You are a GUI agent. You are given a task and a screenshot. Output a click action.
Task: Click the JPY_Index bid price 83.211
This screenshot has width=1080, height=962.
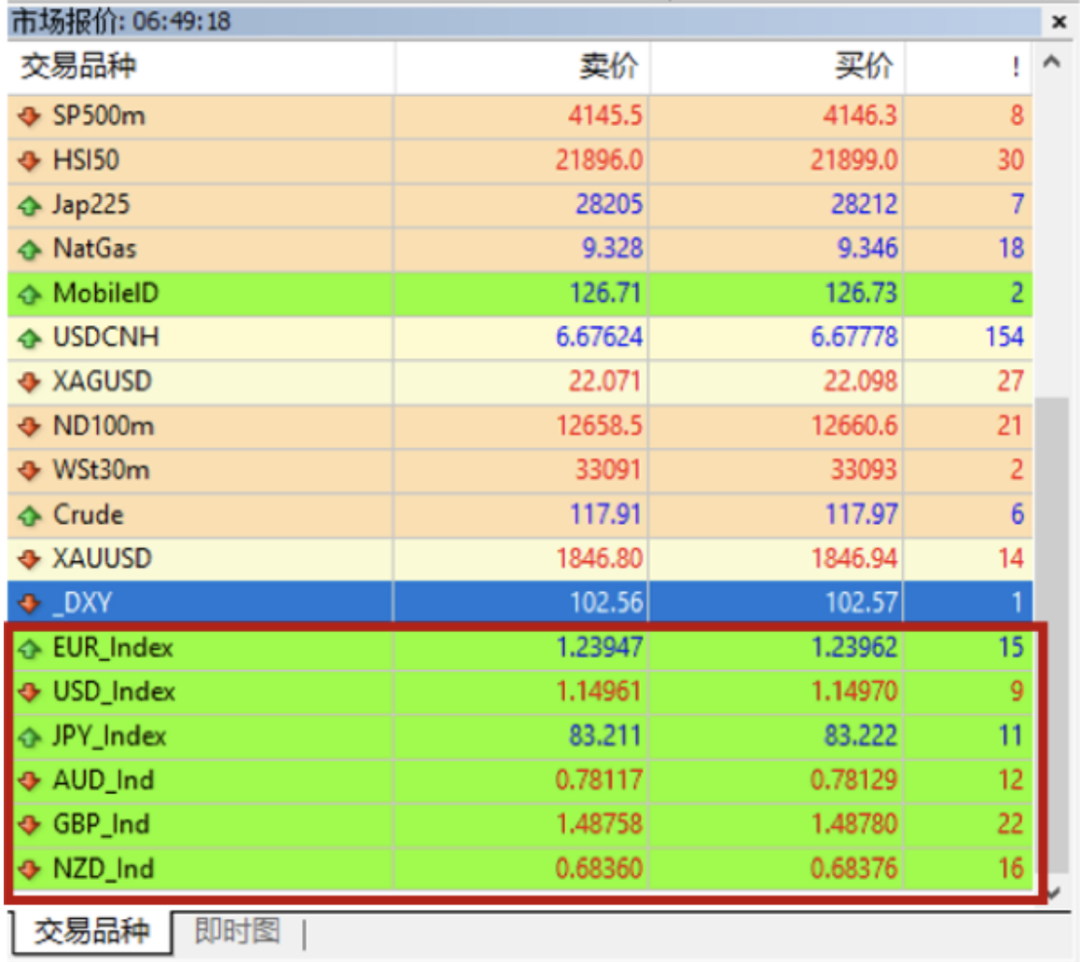tap(605, 736)
